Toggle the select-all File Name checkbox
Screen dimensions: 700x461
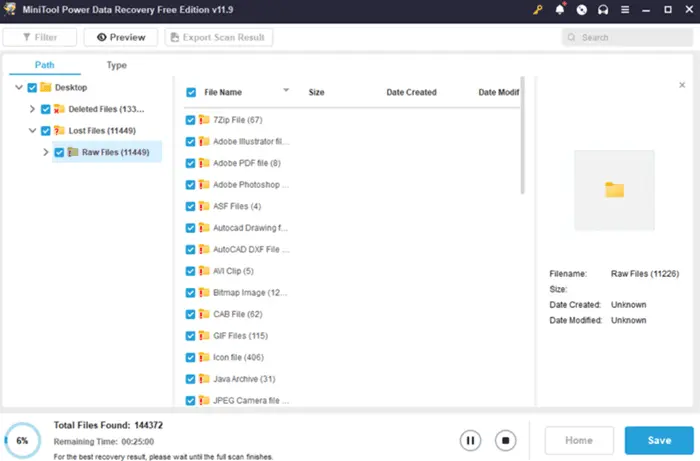tap(191, 92)
